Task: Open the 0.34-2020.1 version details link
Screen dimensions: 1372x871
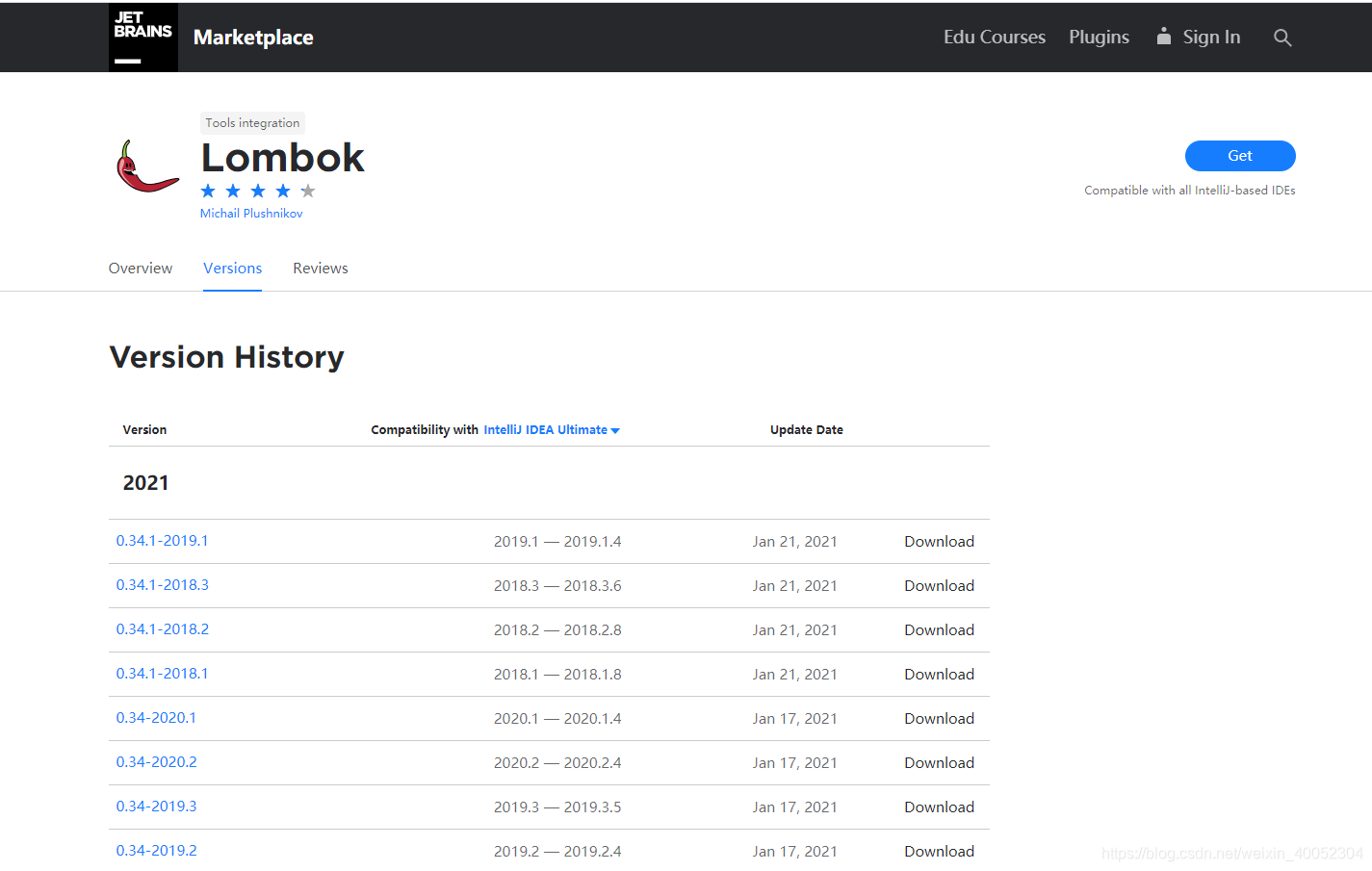Action: point(156,718)
